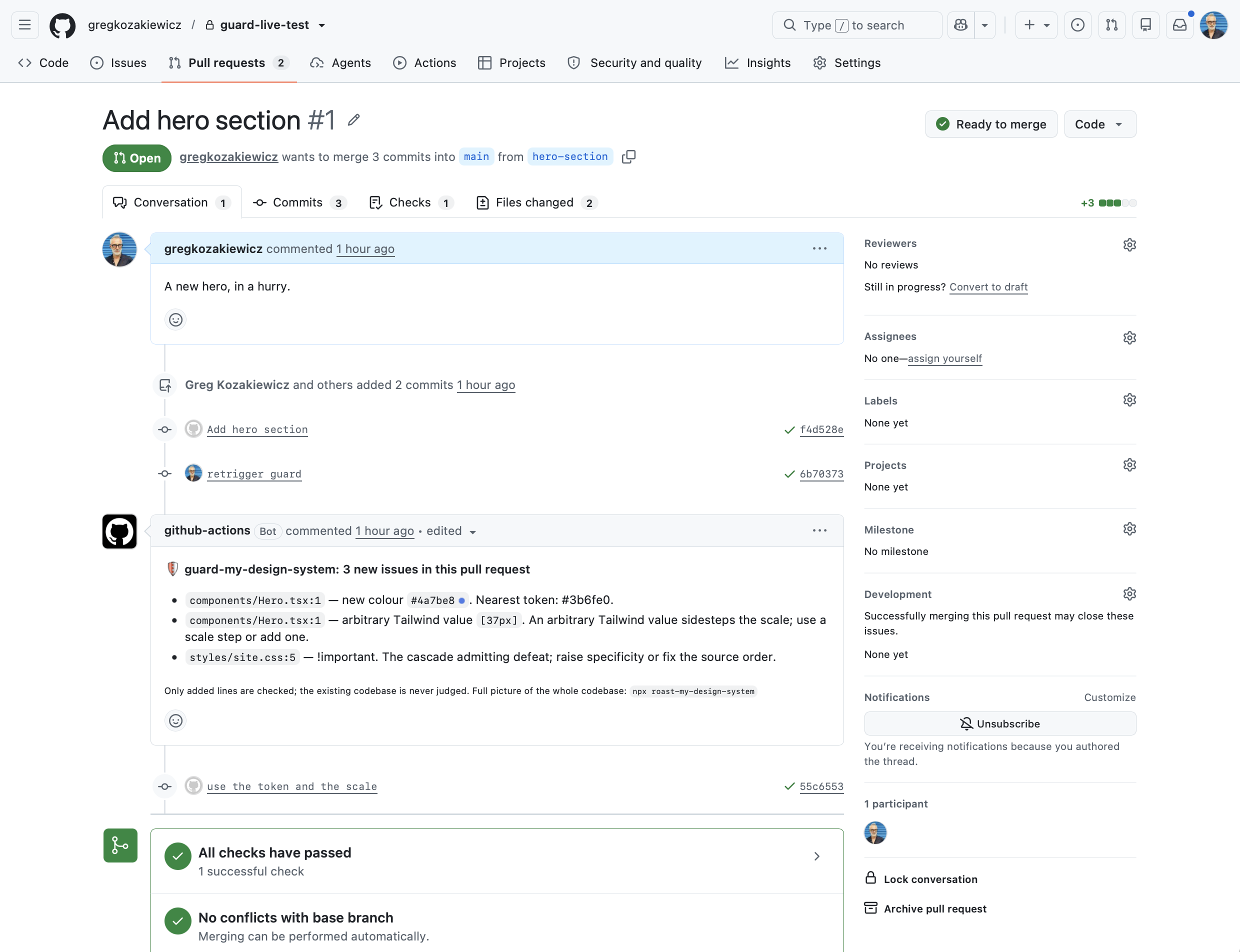Open the Projects tab
Viewport: 1240px width, 952px height.
pyautogui.click(x=512, y=63)
